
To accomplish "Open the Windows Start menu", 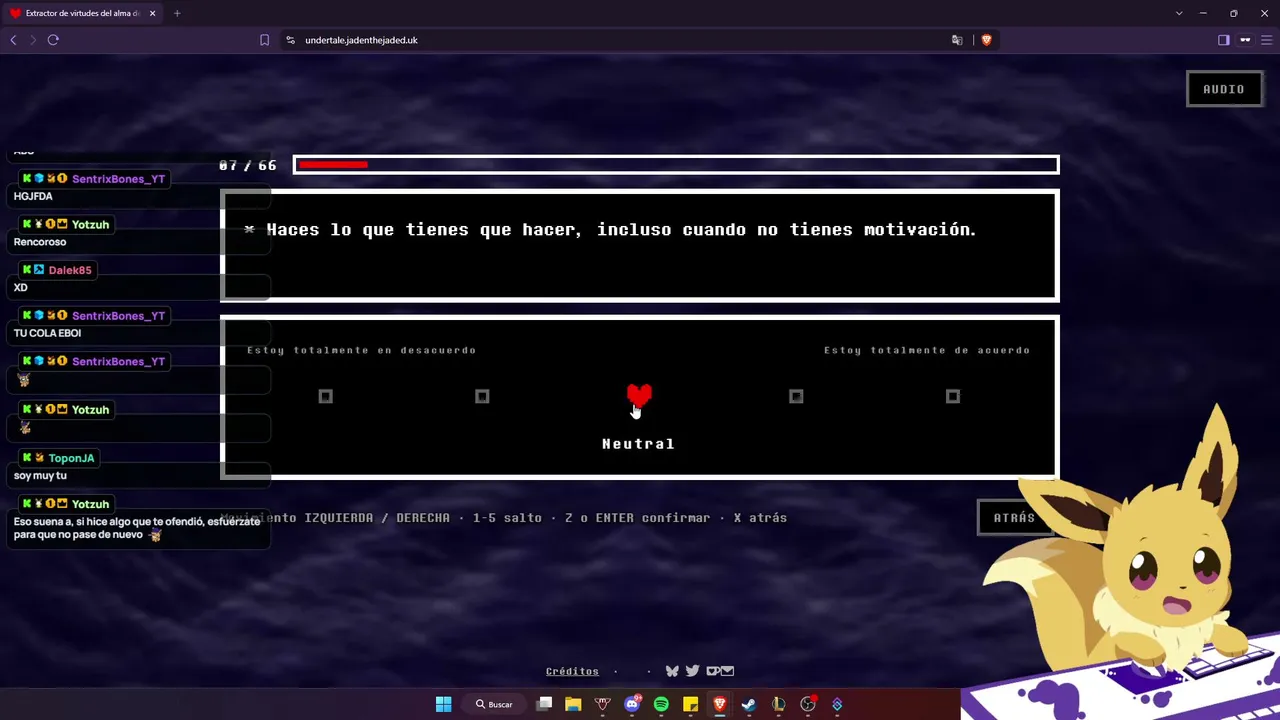I will click(x=443, y=704).
